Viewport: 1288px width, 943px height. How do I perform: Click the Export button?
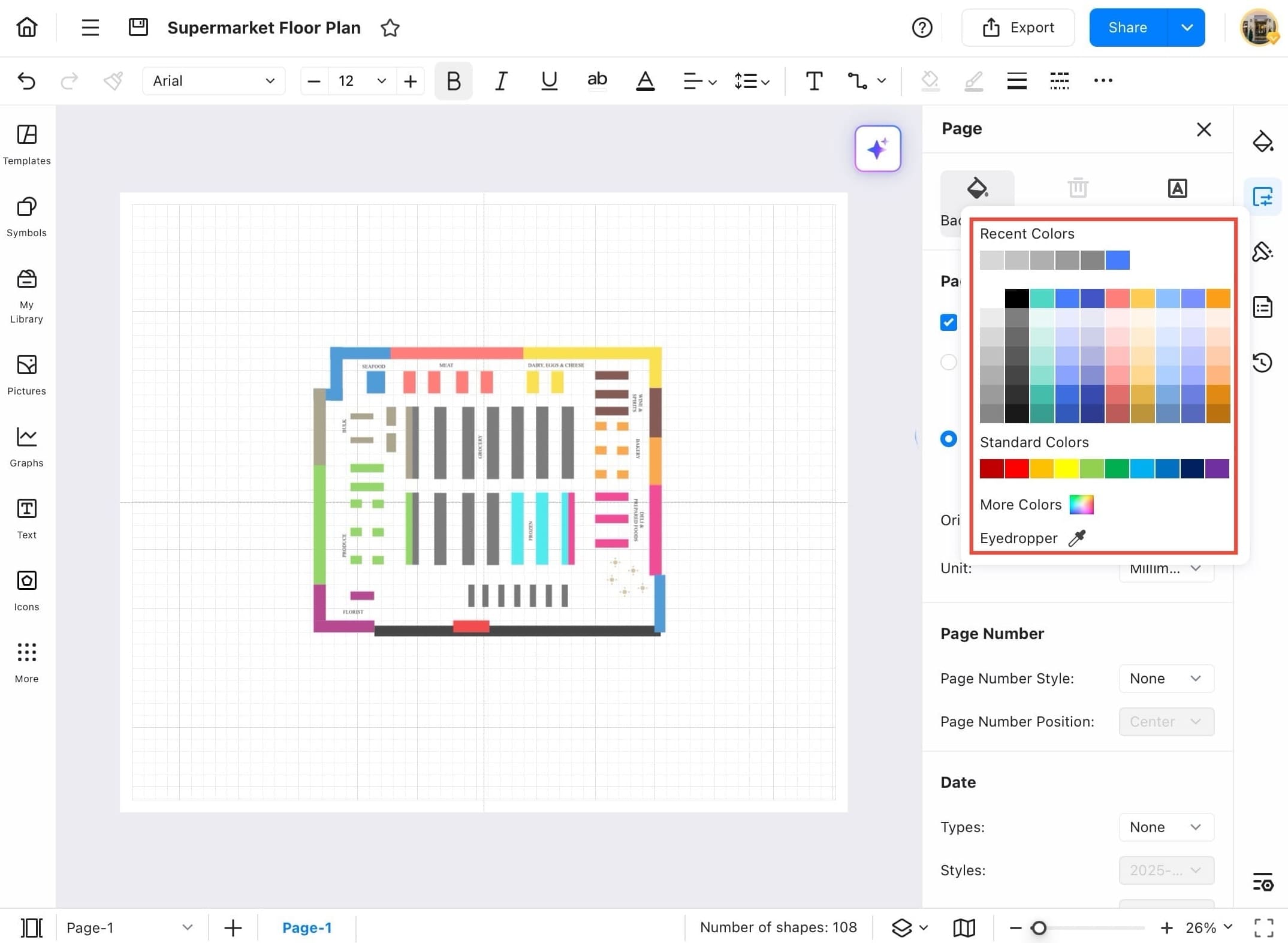click(1018, 28)
